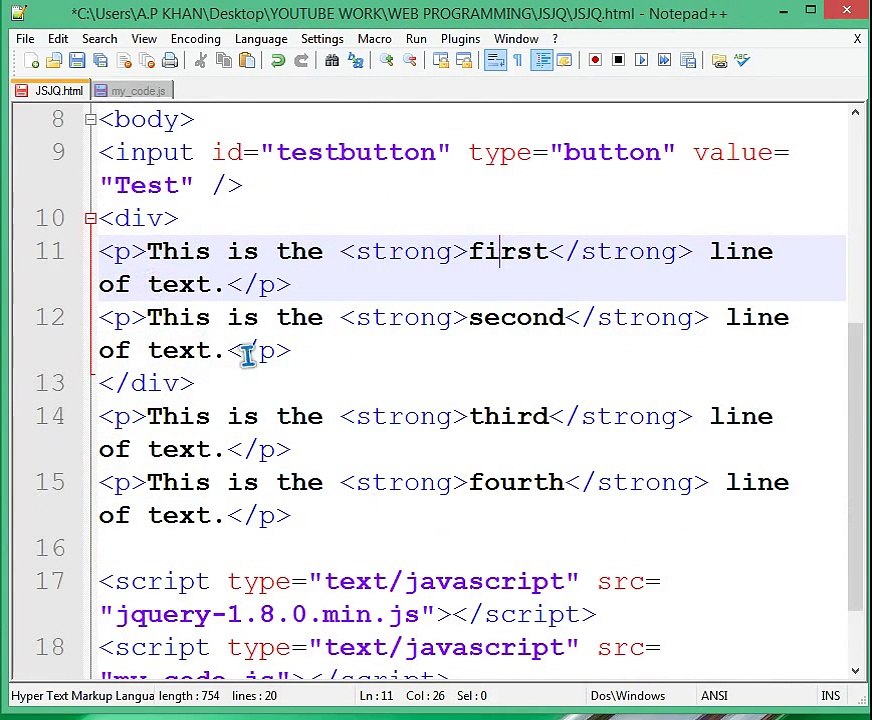
Task: Open the Plugins menu
Action: 460,38
